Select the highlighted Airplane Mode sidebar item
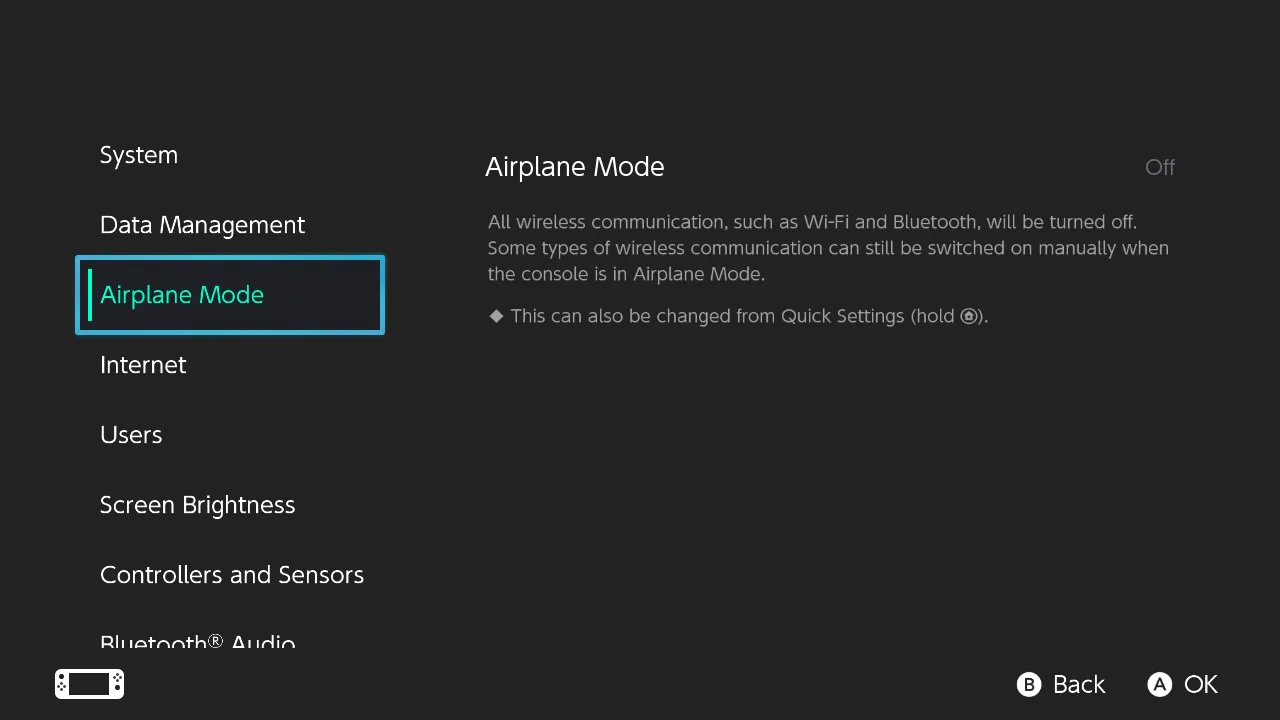1280x720 pixels. [230, 295]
